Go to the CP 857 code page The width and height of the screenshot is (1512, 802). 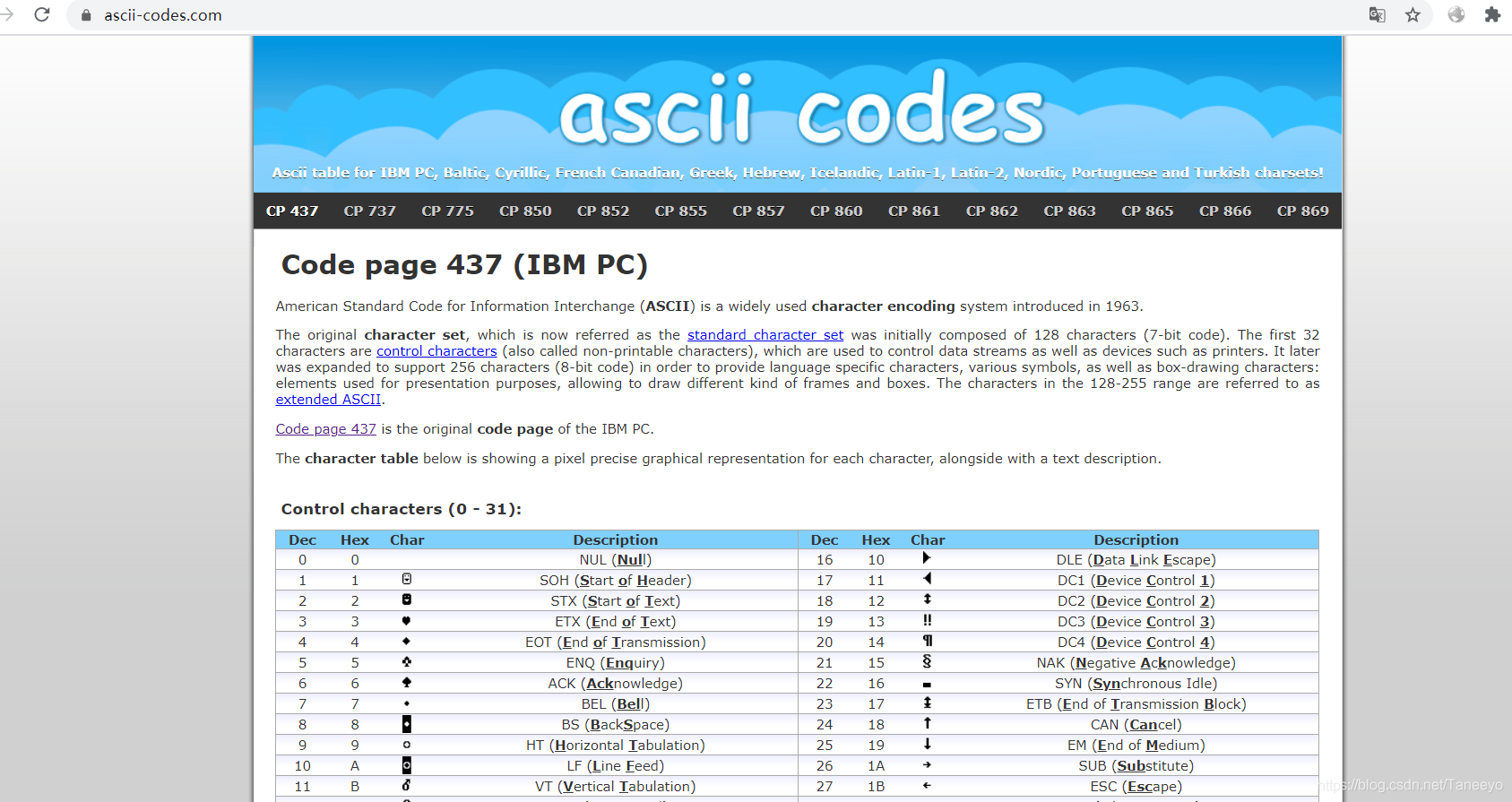[x=758, y=211]
